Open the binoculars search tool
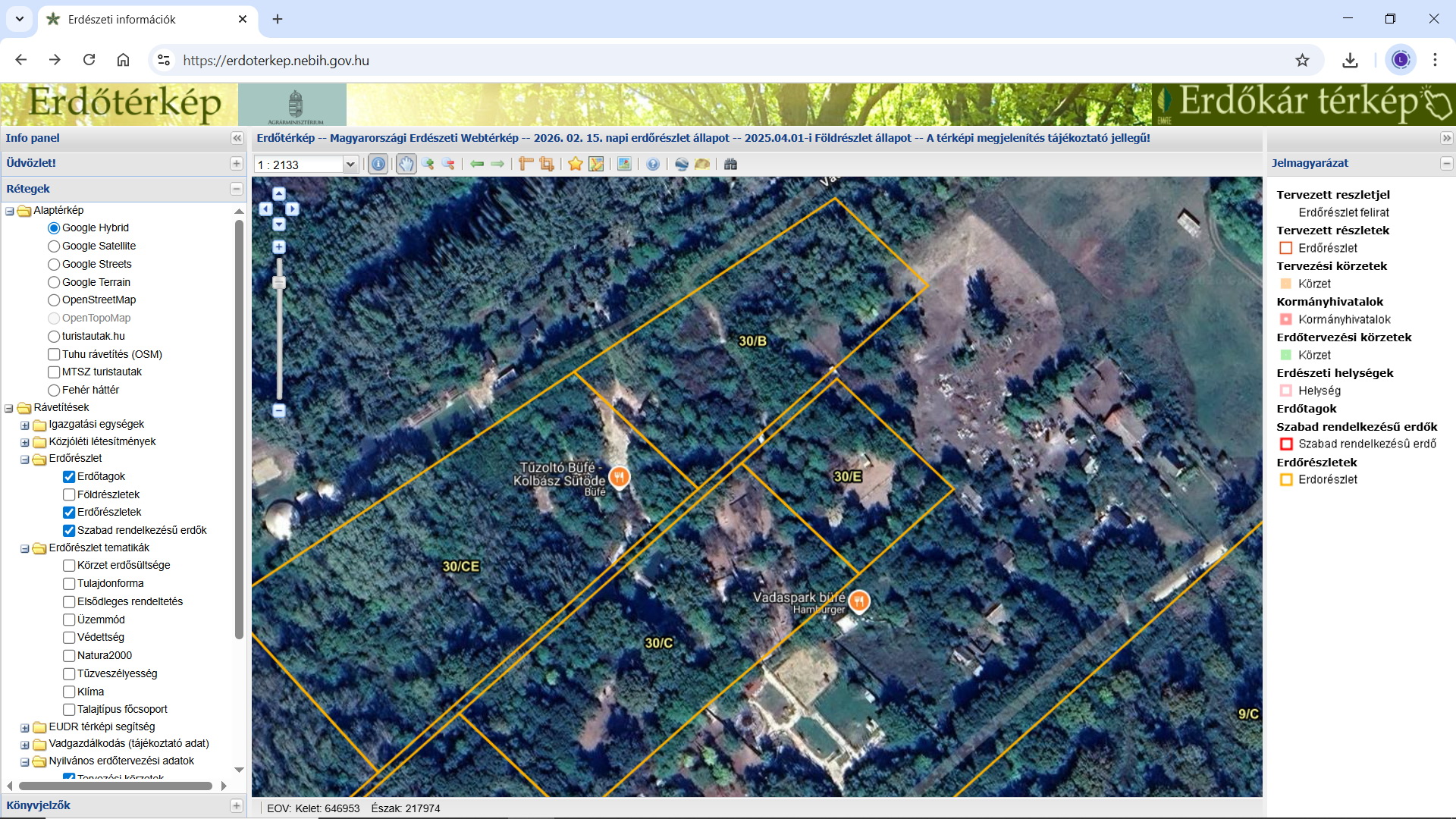 (x=730, y=164)
